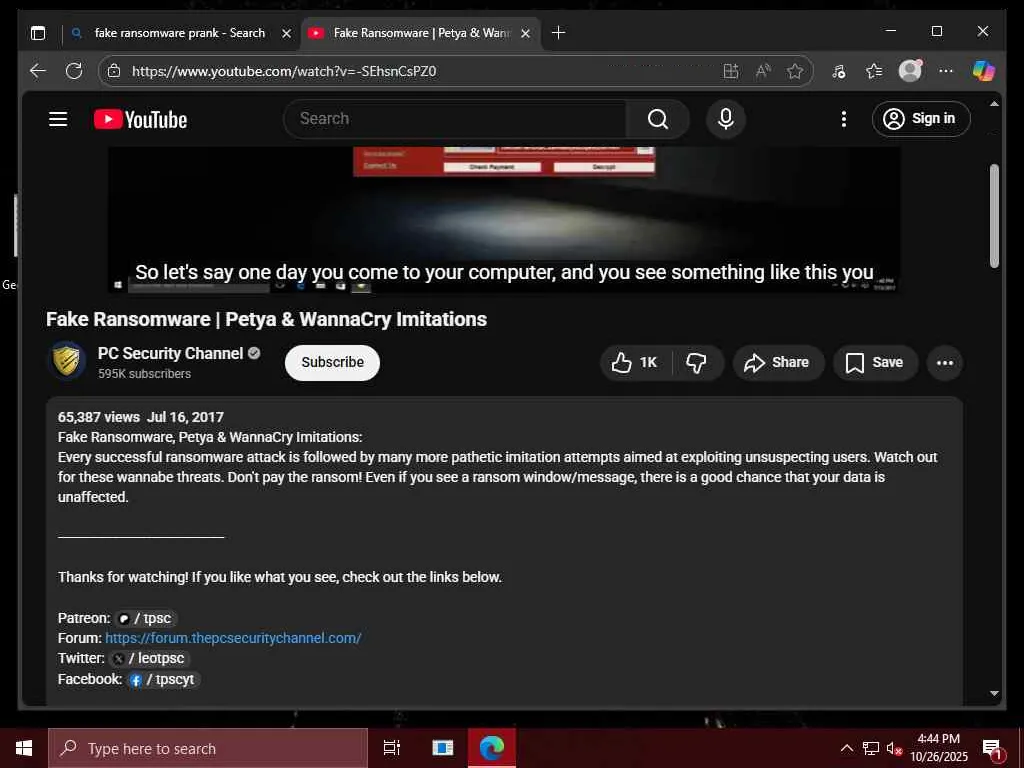Open Edge Settings and more menu
Viewport: 1024px width, 768px height.
click(x=946, y=71)
